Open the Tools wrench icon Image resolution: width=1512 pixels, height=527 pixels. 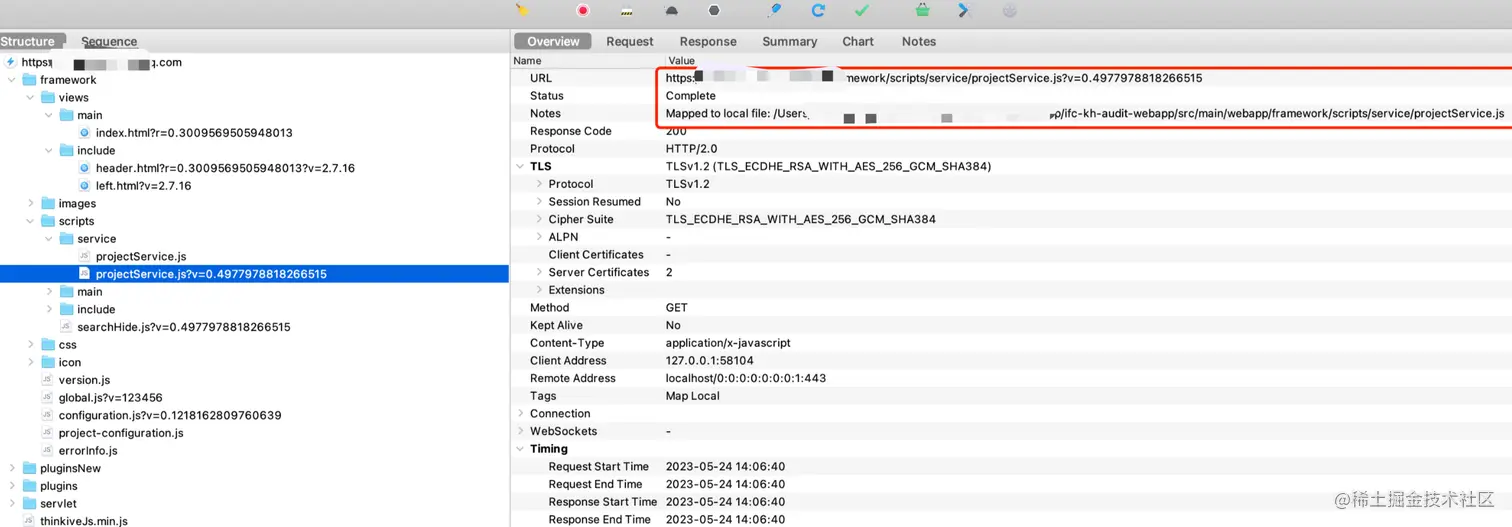965,10
